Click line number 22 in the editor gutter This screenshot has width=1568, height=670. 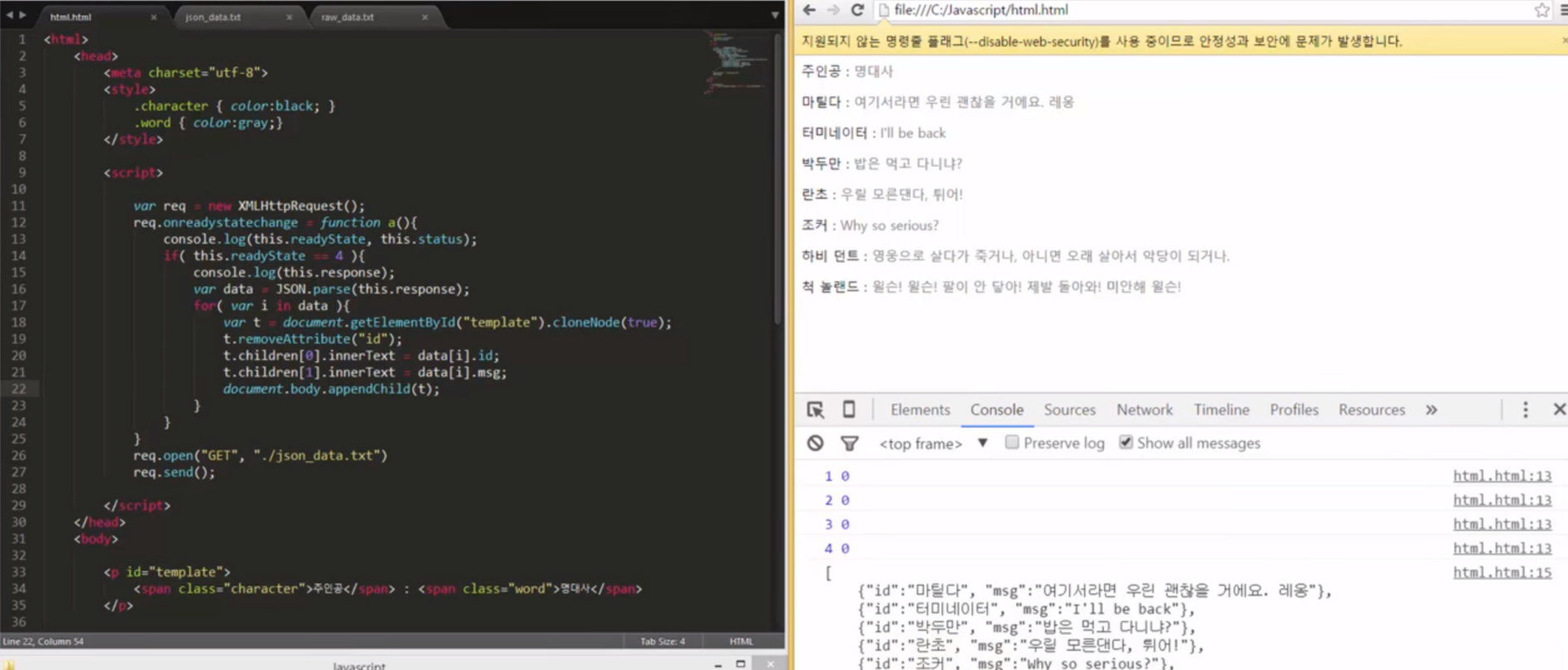pos(18,389)
